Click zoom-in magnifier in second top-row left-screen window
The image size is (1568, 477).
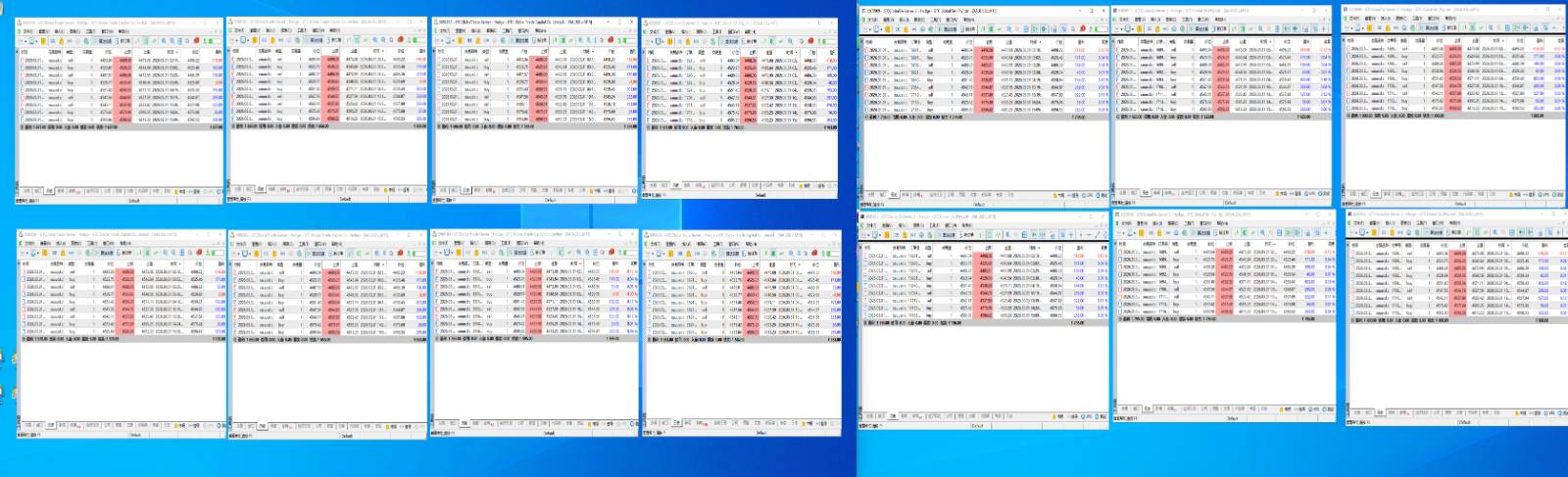[374, 41]
